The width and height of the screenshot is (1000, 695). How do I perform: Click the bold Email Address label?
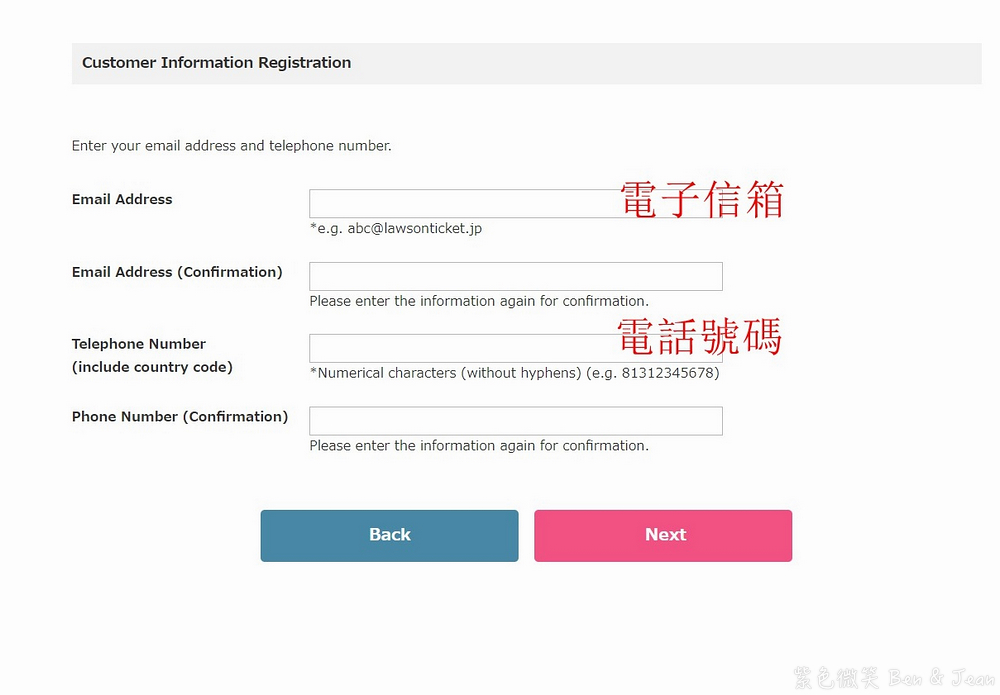coord(122,200)
